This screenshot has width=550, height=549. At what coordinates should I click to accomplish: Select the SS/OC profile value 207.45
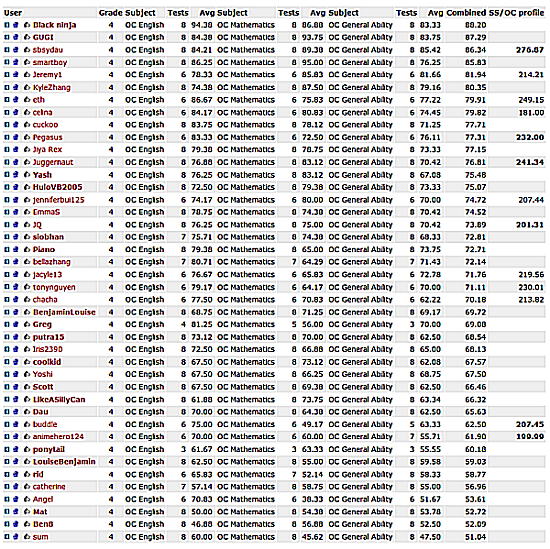530,424
